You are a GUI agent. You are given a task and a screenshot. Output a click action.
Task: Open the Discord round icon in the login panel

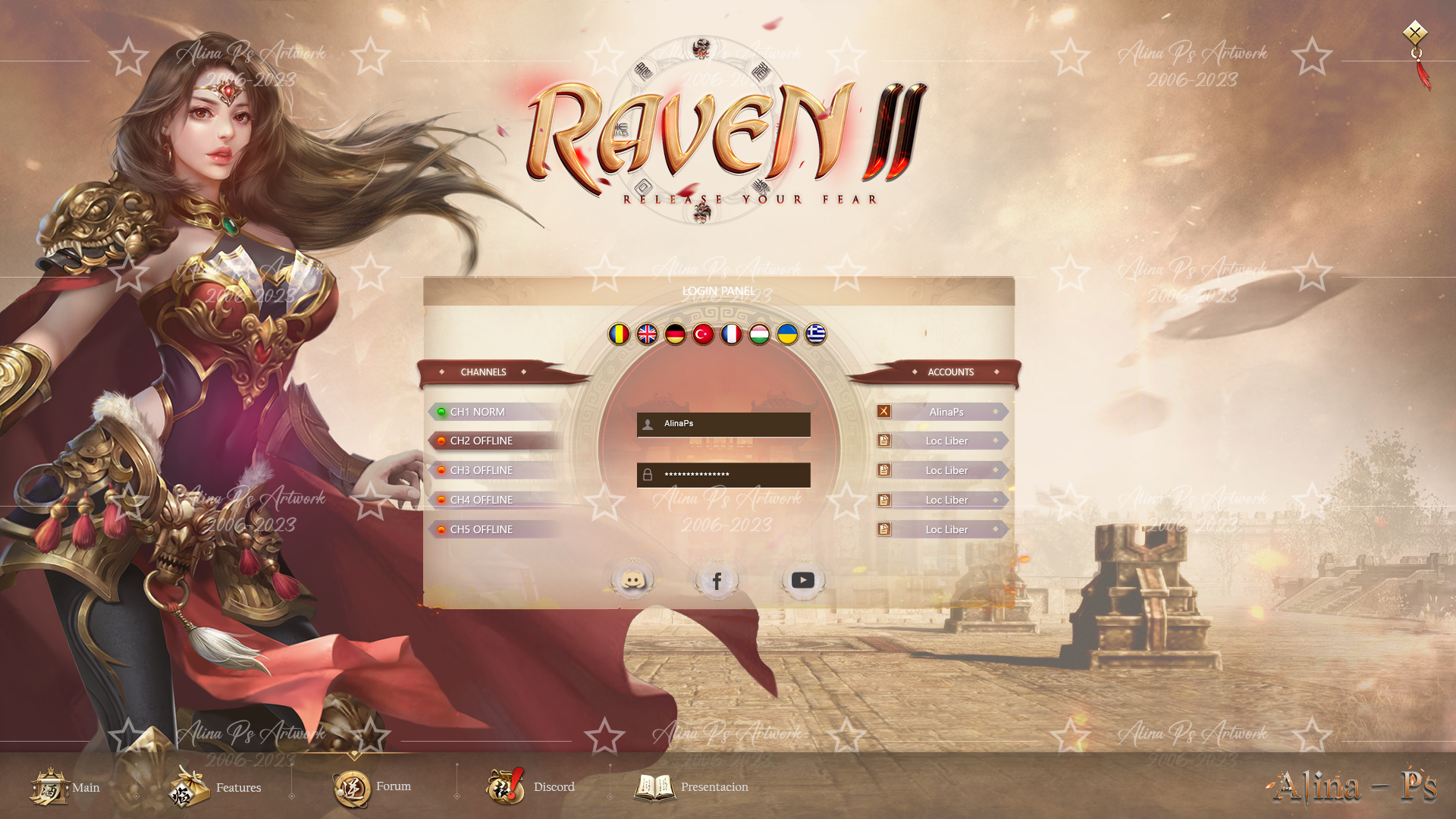pos(632,580)
